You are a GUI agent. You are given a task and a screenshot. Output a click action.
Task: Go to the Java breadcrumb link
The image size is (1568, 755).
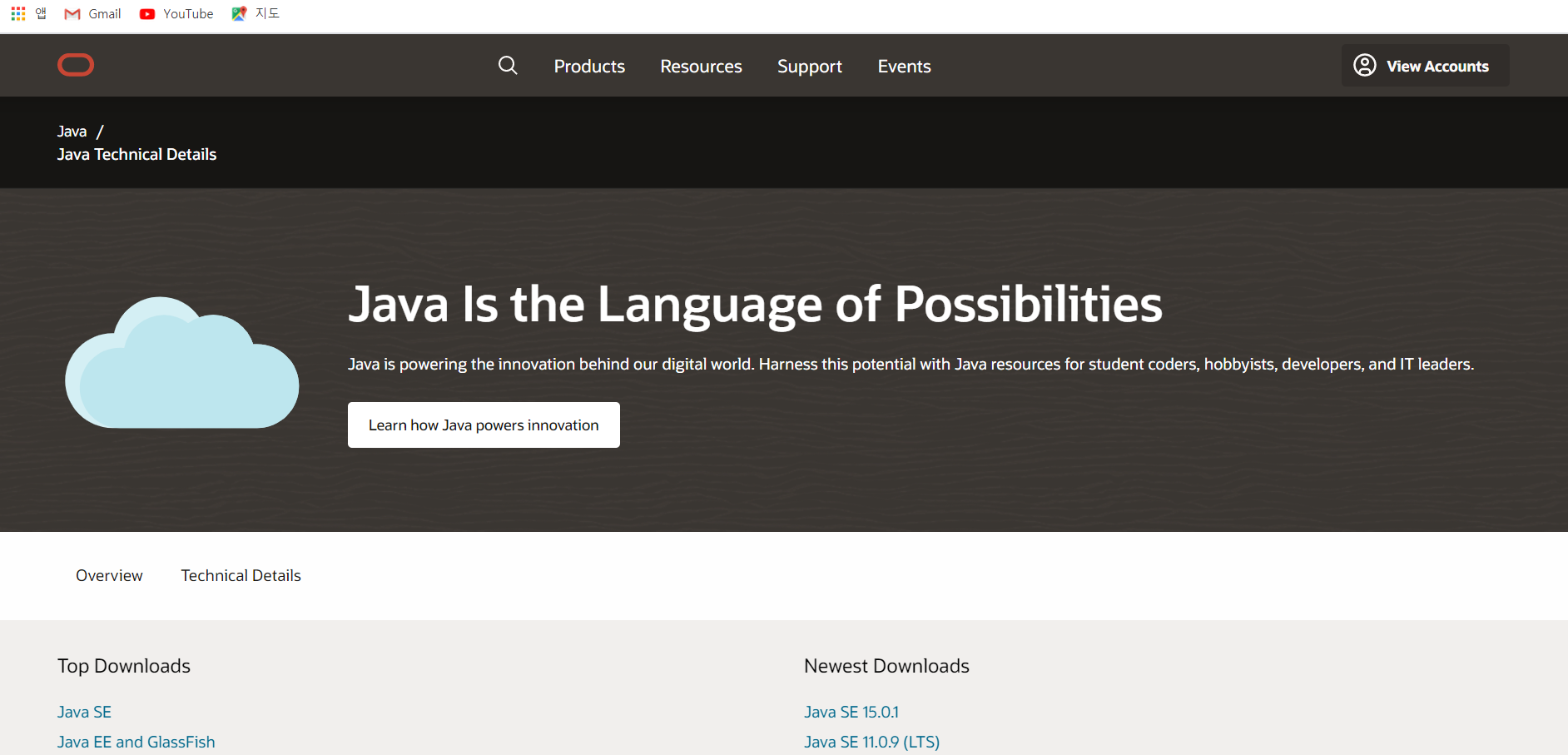tap(72, 132)
